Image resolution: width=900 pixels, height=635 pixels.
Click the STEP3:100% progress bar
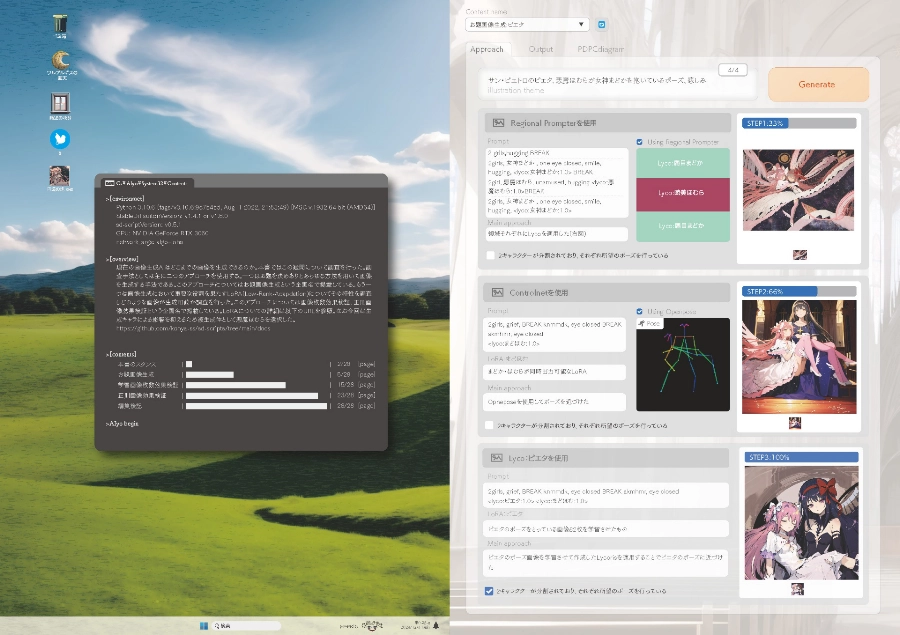801,457
